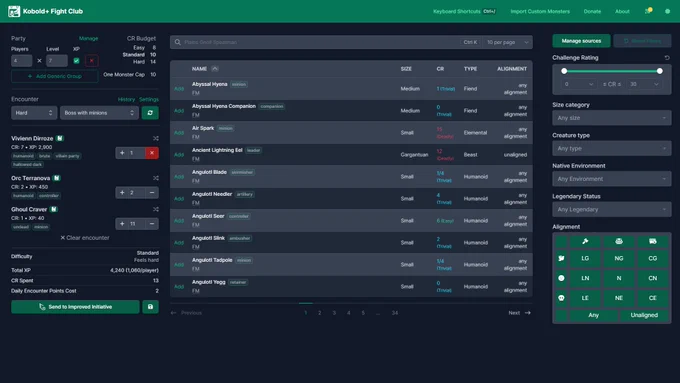Open Keyboard Shortcuts from the header
The width and height of the screenshot is (680, 383).
click(464, 11)
